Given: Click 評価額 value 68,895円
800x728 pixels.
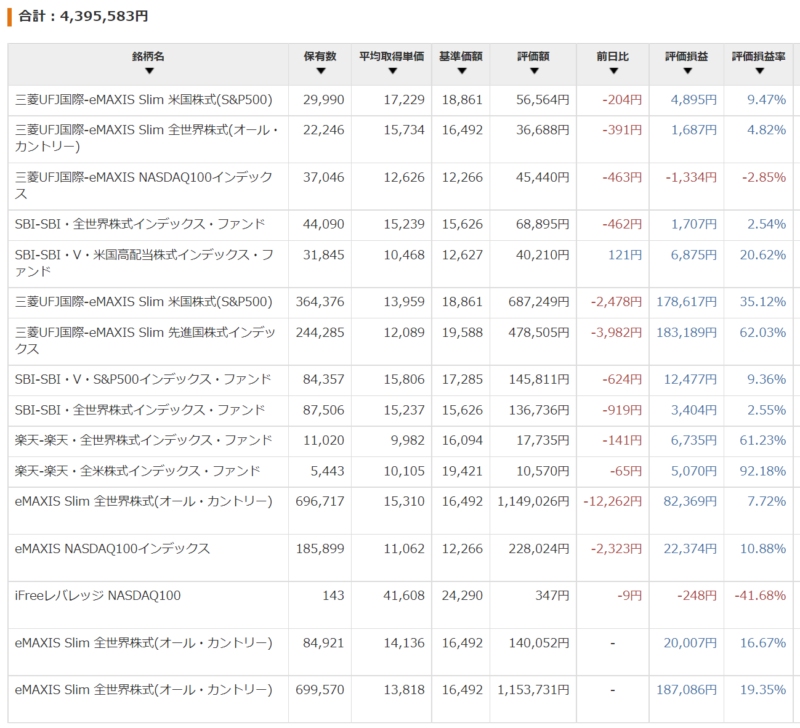Looking at the screenshot, I should click(x=542, y=224).
